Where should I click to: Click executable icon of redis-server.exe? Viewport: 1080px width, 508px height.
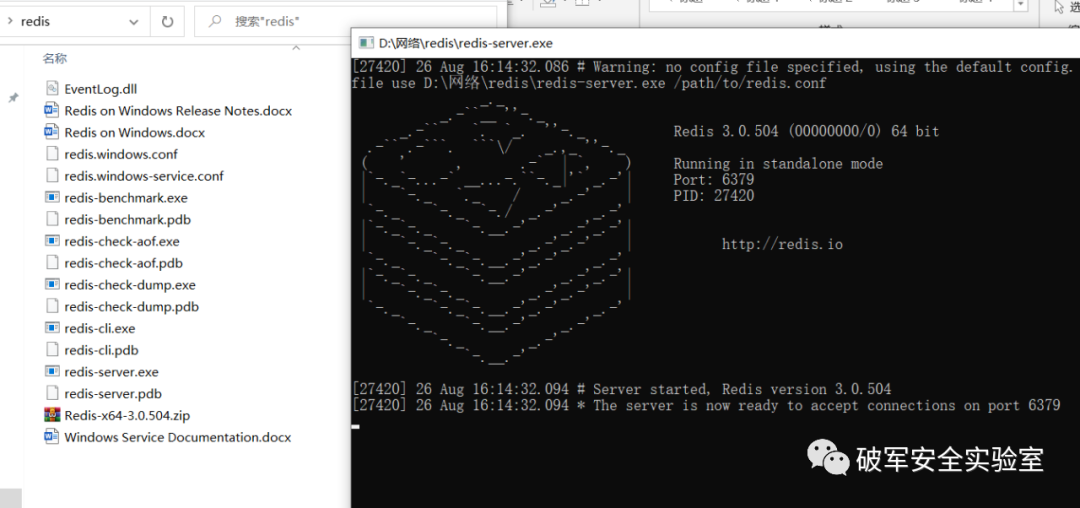[52, 372]
